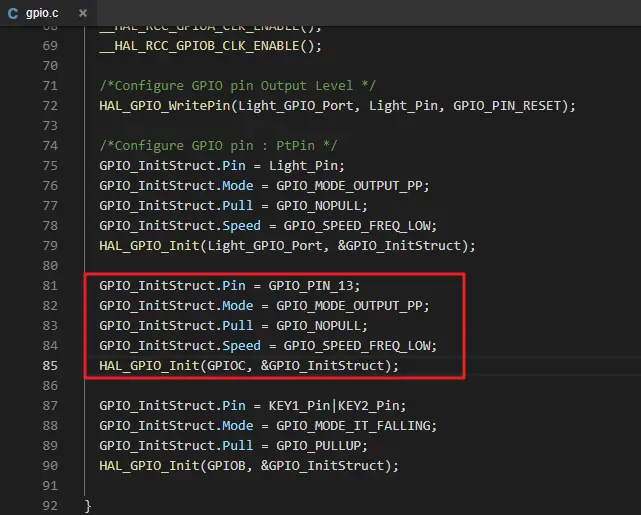Click the closing brace on line 92
Image resolution: width=641 pixels, height=515 pixels.
click(87, 506)
